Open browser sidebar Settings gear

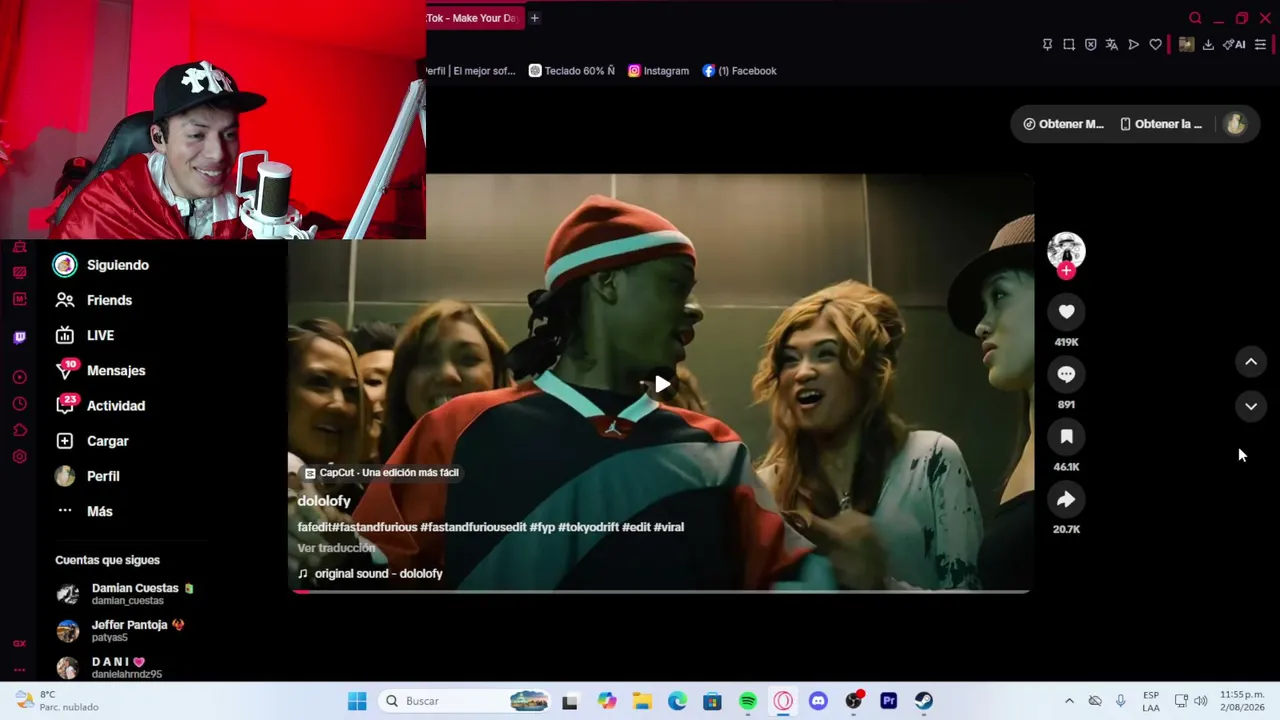[19, 457]
